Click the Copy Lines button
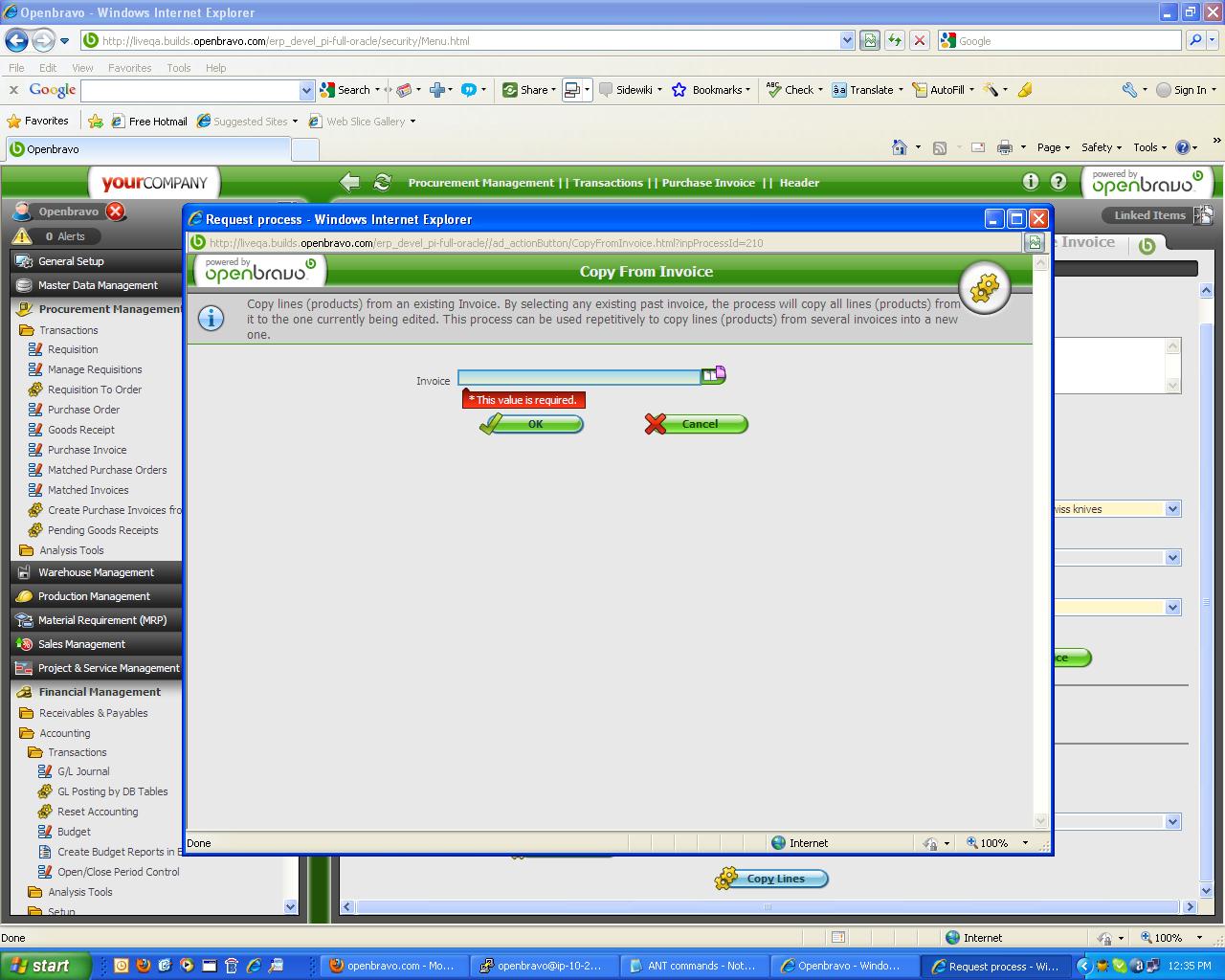The height and width of the screenshot is (980, 1225). click(773, 879)
